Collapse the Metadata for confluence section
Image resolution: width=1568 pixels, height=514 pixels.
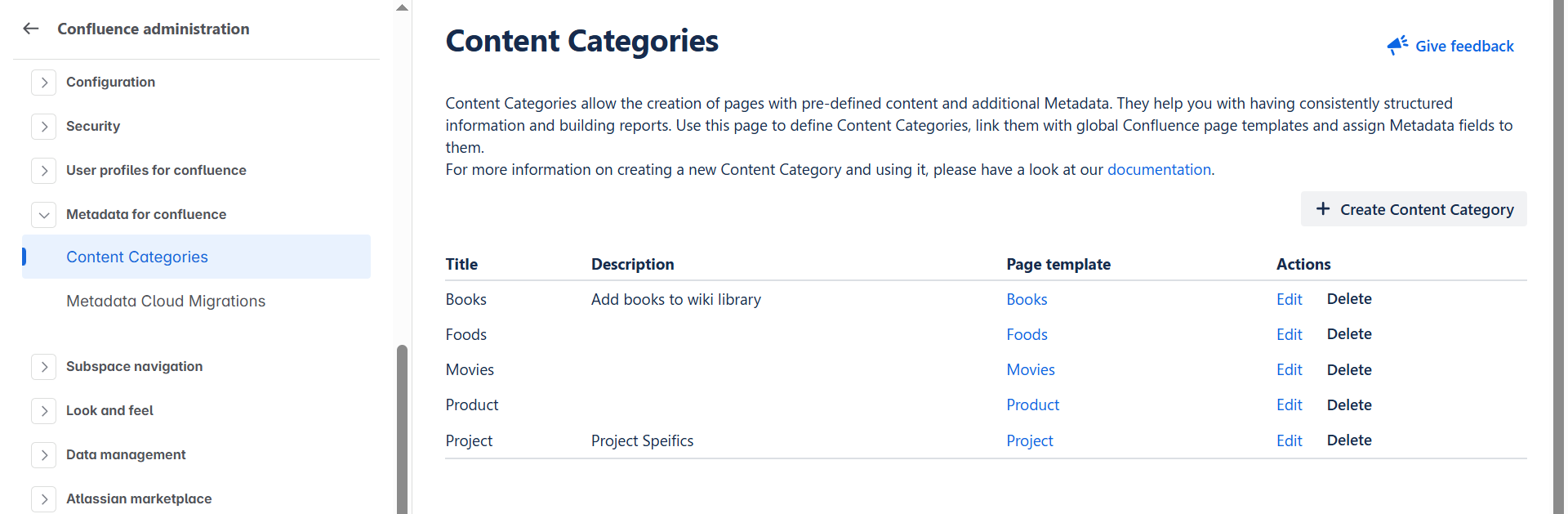pyautogui.click(x=44, y=215)
